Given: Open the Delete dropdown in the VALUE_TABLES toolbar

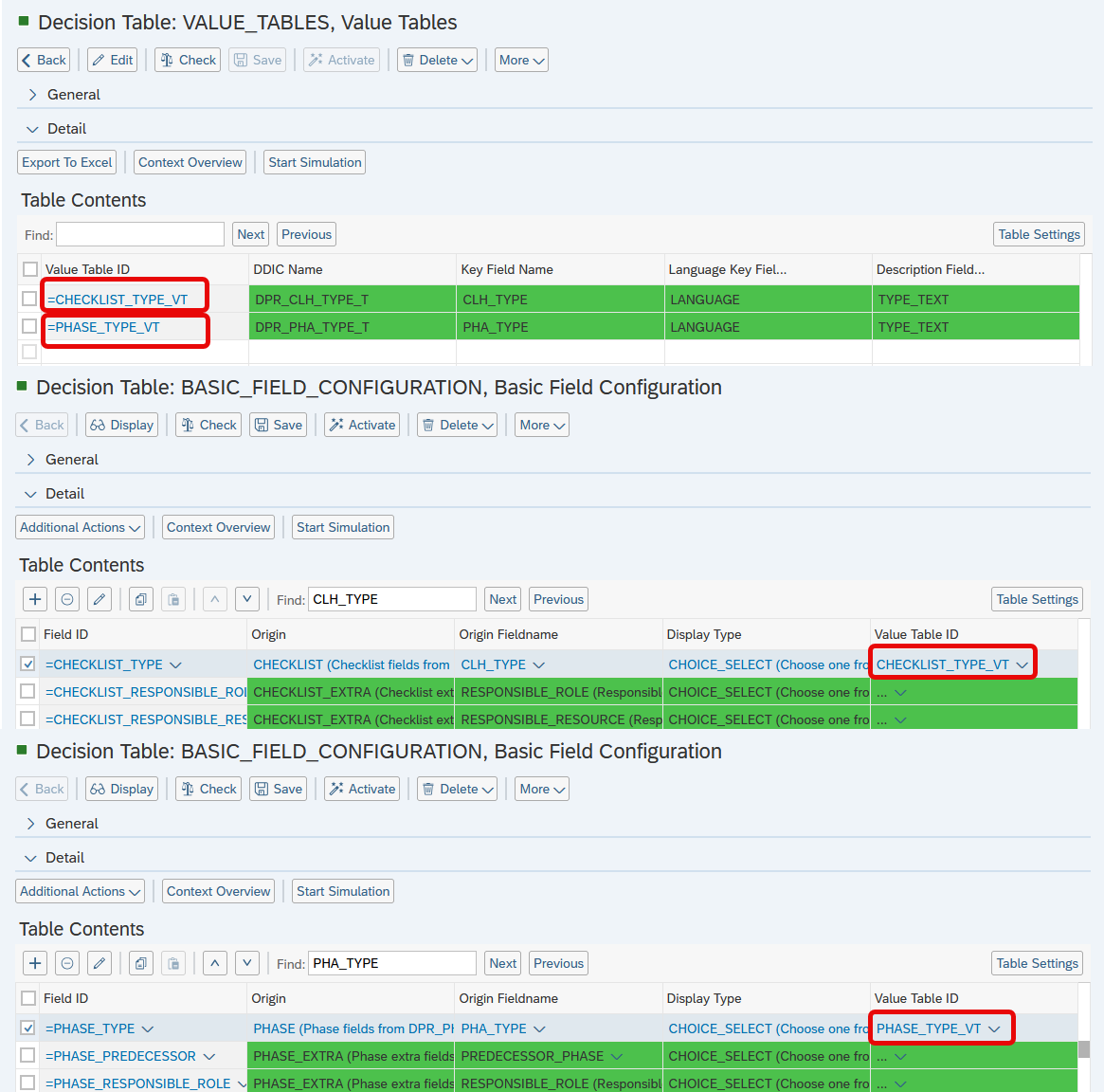Looking at the screenshot, I should 437,60.
